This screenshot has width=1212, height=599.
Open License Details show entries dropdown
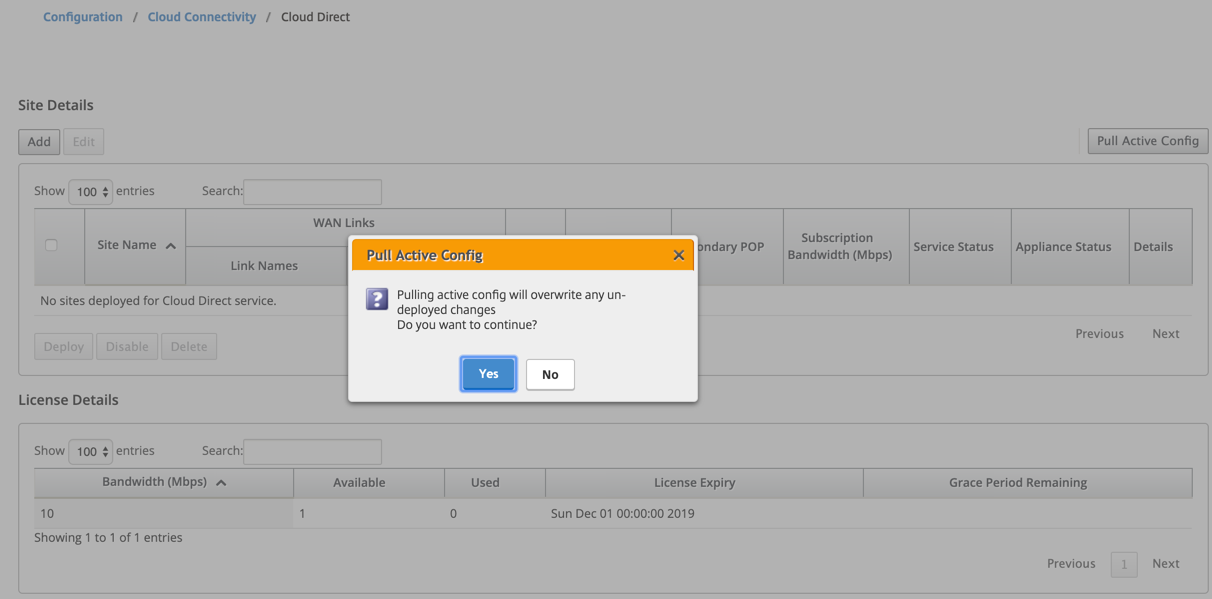90,452
